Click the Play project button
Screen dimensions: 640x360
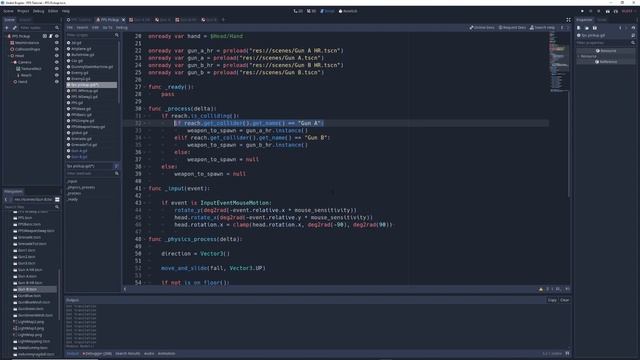tap(582, 11)
